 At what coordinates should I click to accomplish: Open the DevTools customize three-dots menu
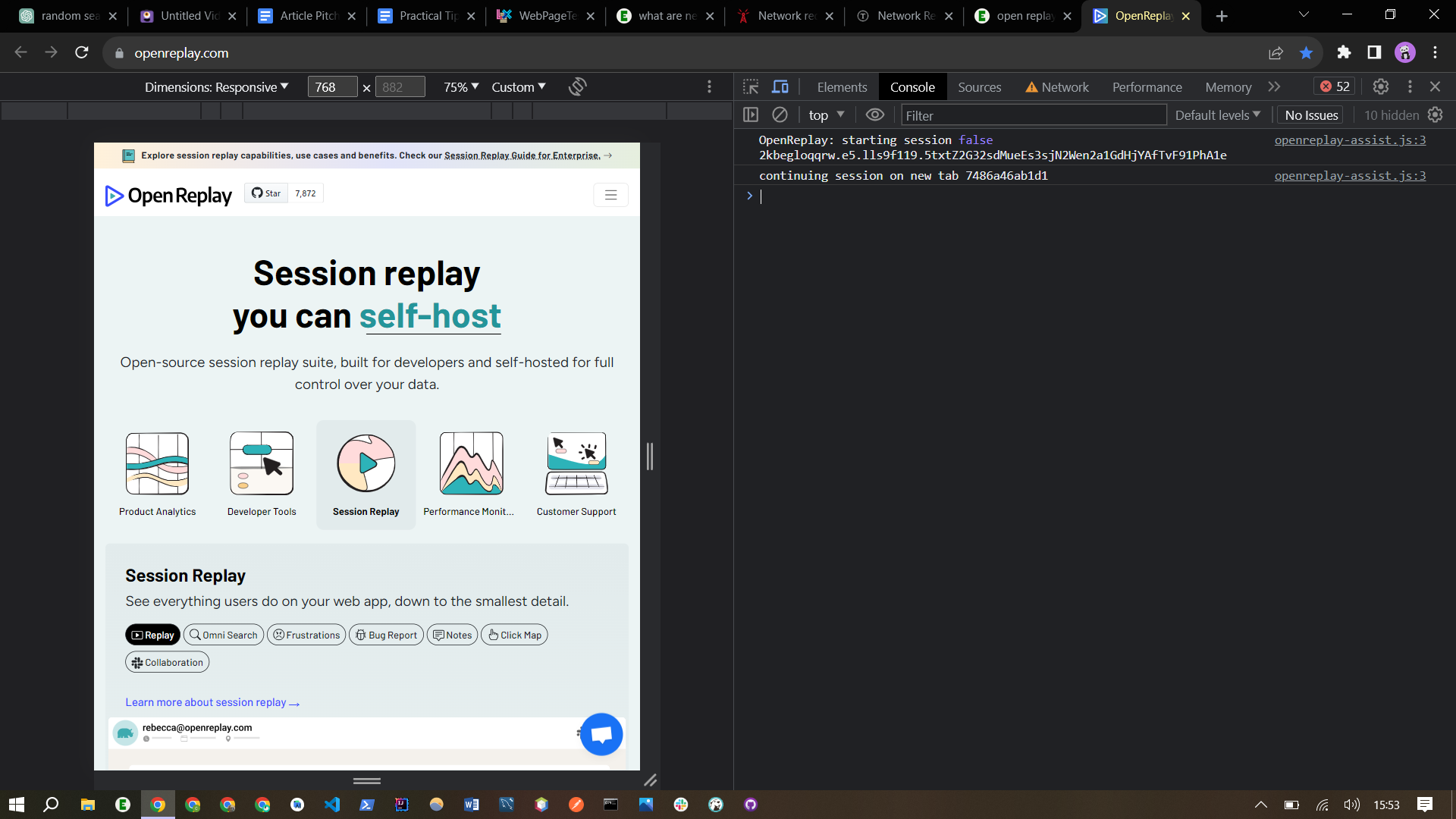click(1410, 87)
